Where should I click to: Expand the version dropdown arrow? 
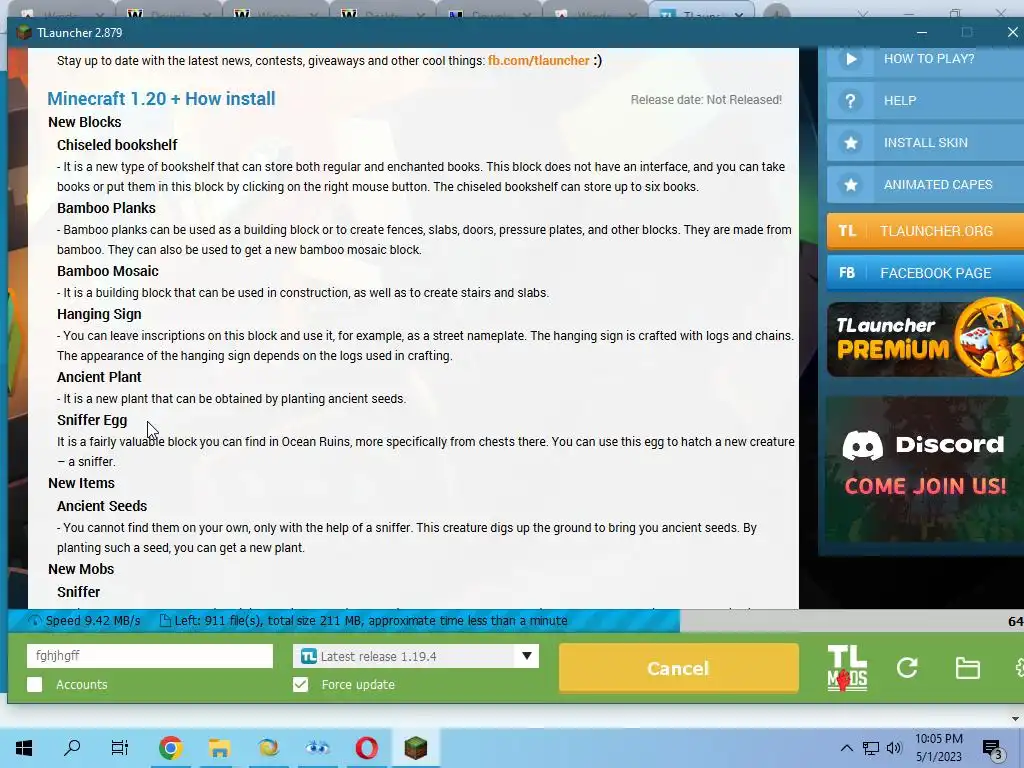(x=526, y=656)
